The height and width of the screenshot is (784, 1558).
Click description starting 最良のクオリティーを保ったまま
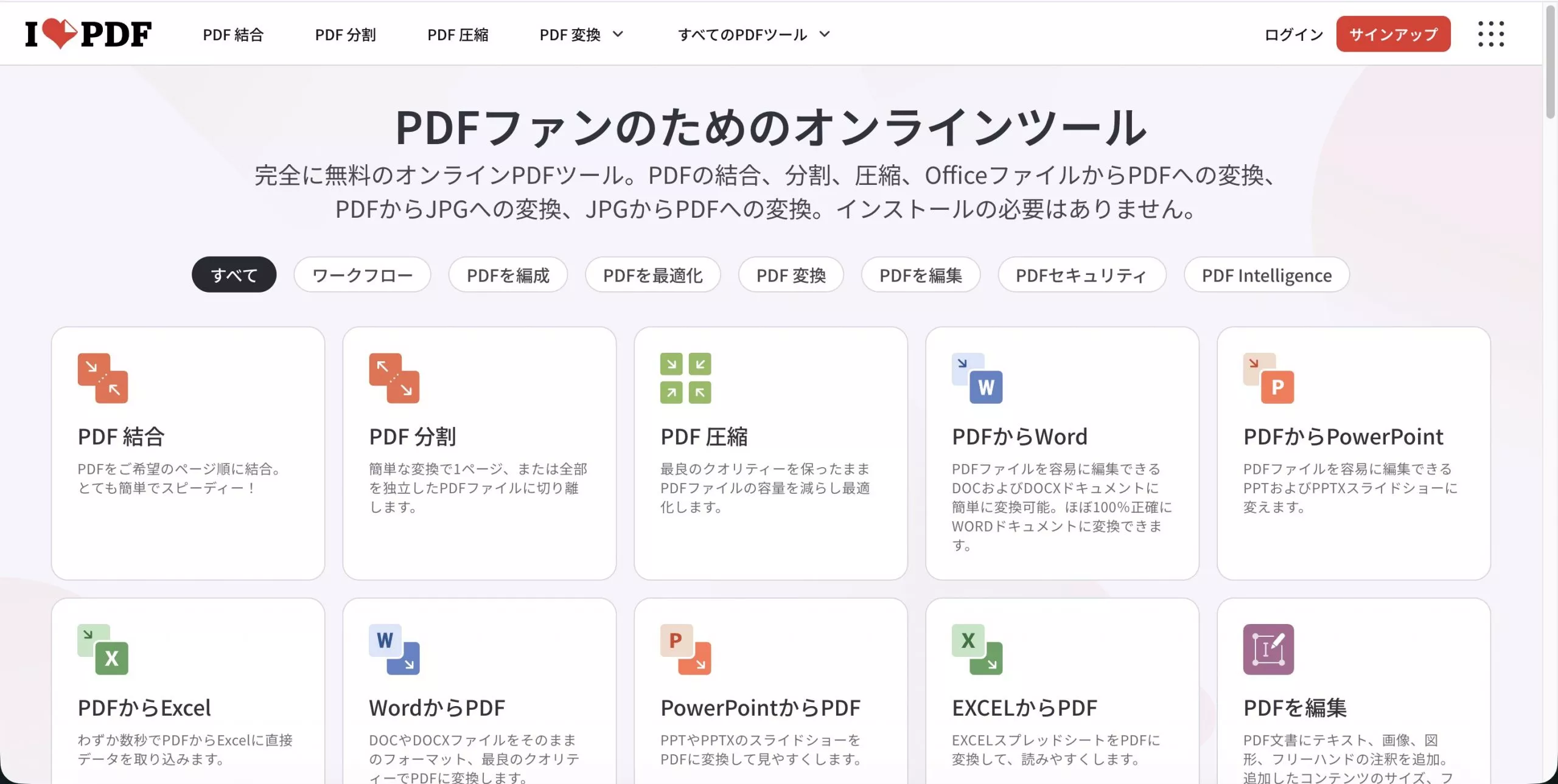[766, 488]
